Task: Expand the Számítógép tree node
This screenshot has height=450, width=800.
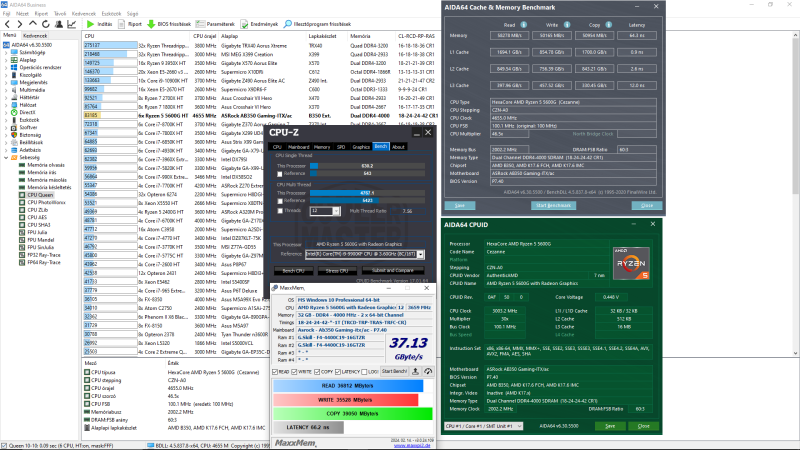Action: [6, 52]
